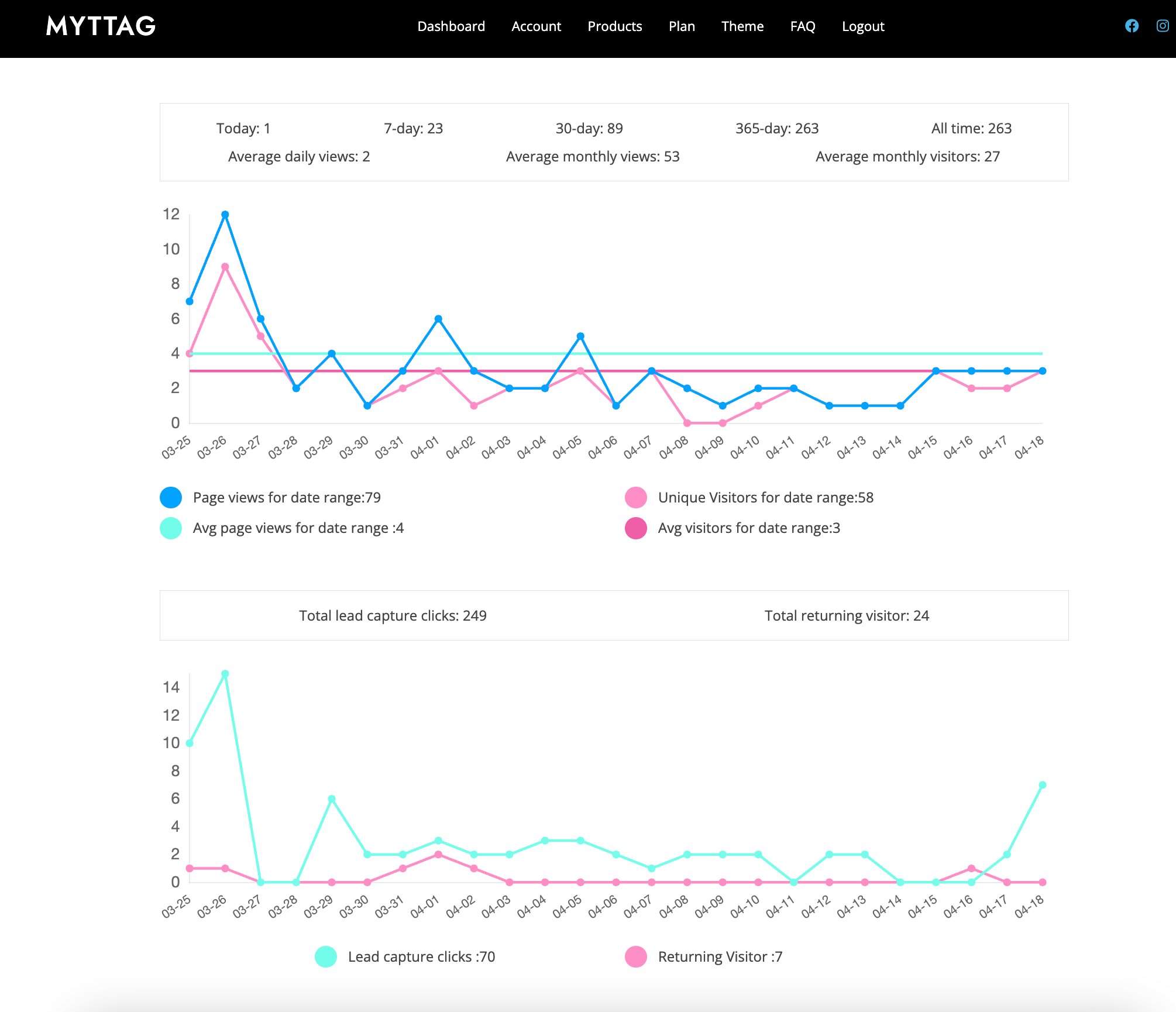Open the Facebook icon link
The width and height of the screenshot is (1176, 1012).
click(x=1132, y=26)
